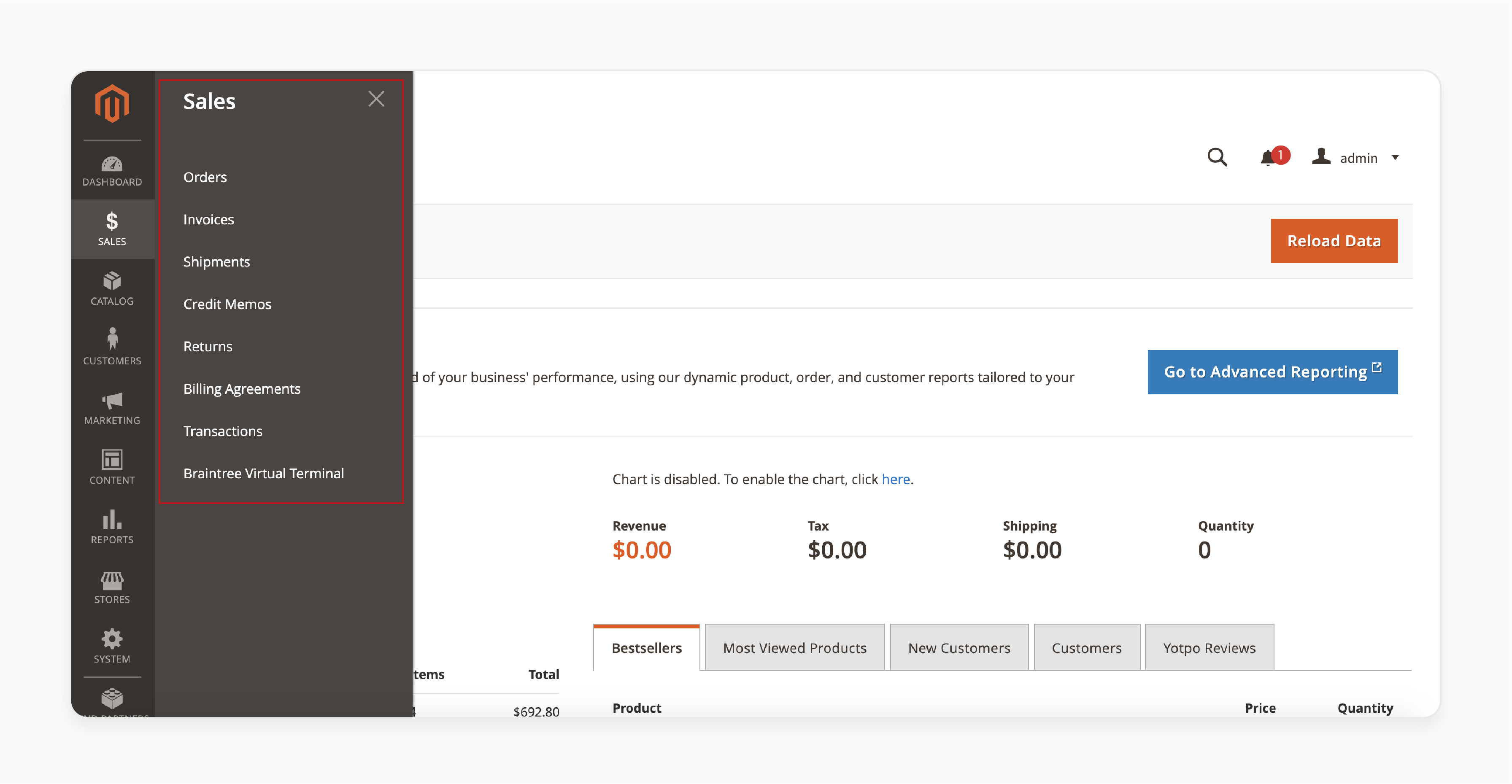
Task: Switch to the Customers tab
Action: pyautogui.click(x=1086, y=648)
